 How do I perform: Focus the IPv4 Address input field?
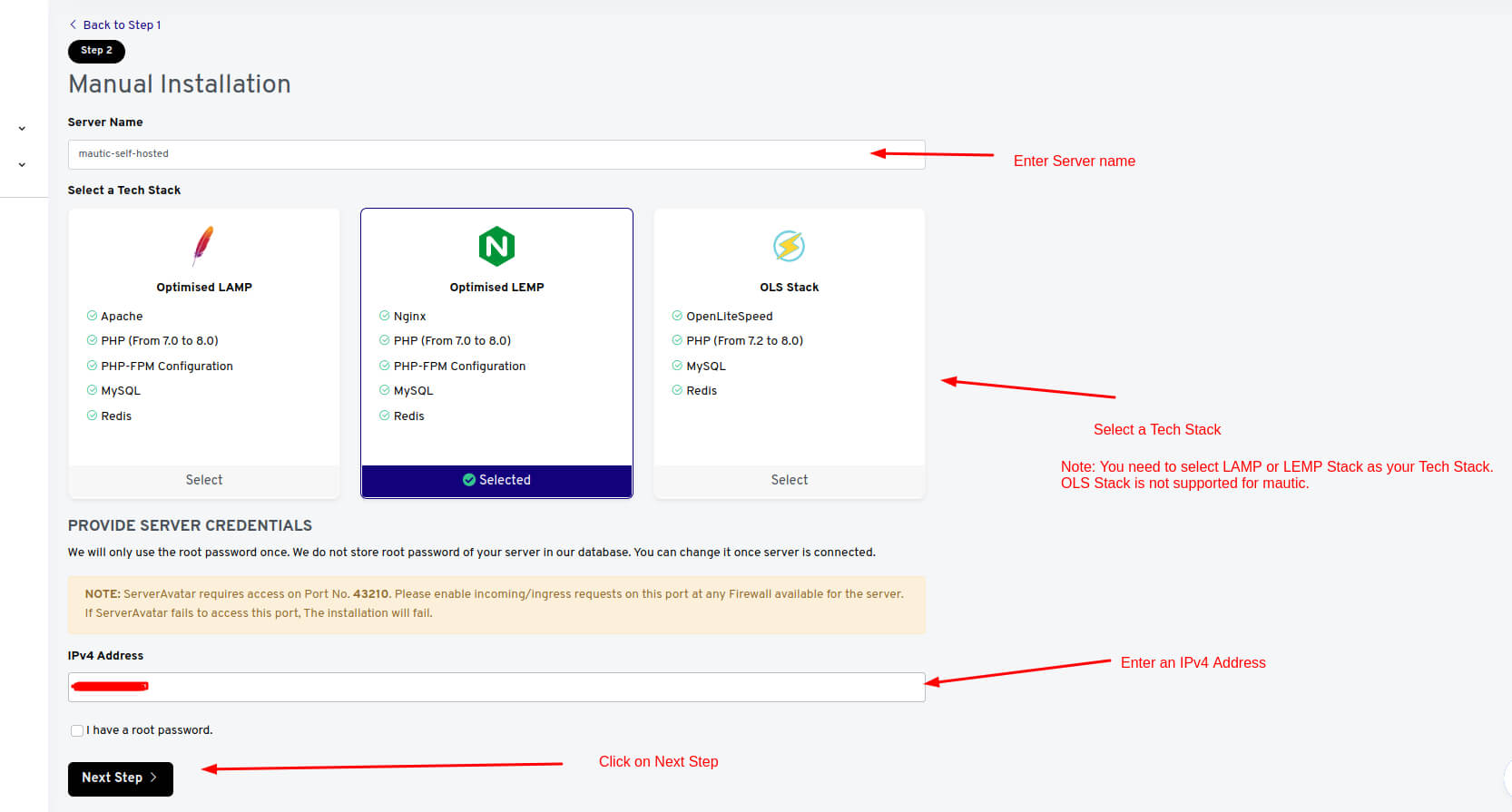pyautogui.click(x=496, y=687)
